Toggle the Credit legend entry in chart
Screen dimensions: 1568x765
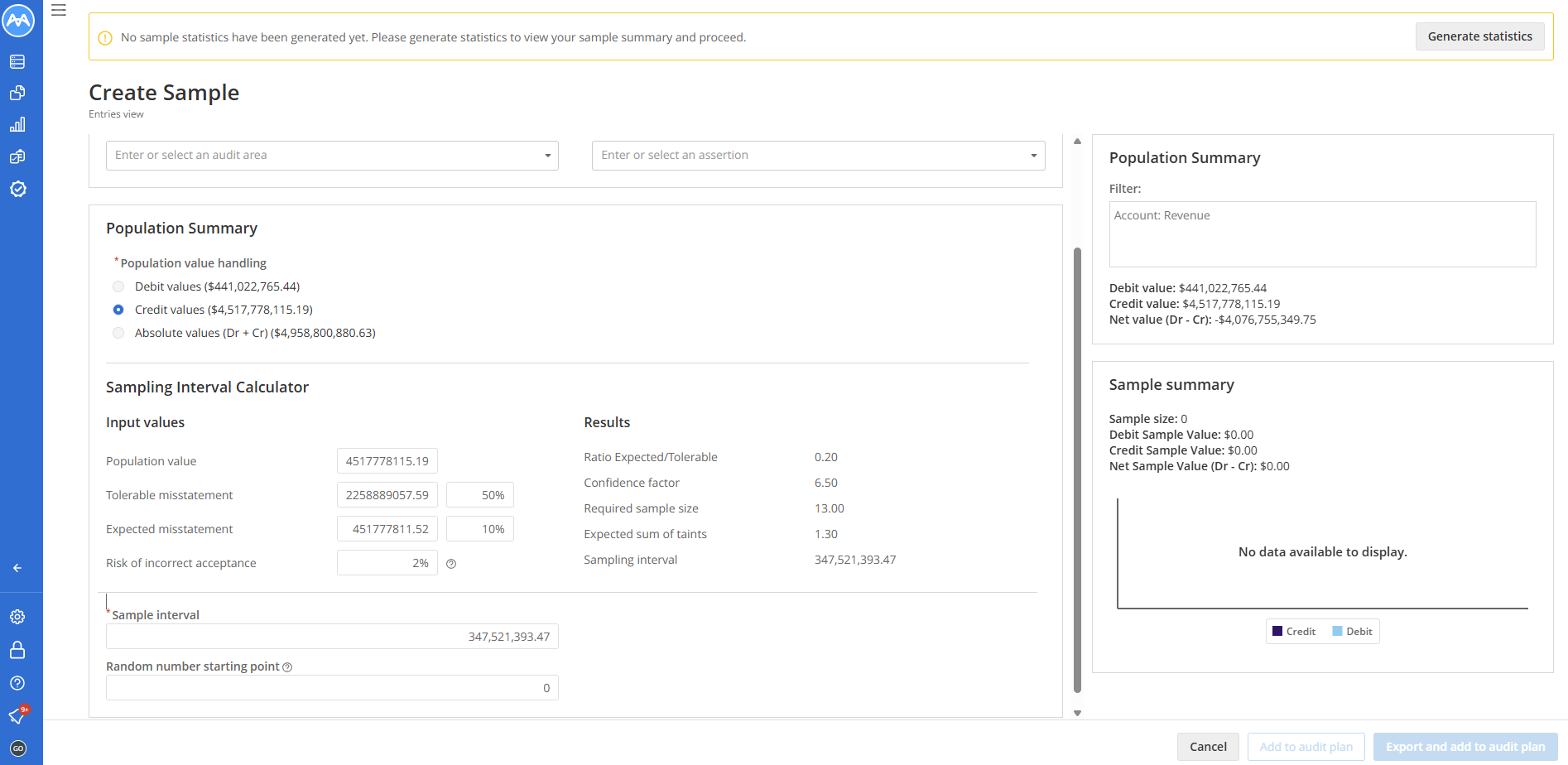coord(1294,632)
